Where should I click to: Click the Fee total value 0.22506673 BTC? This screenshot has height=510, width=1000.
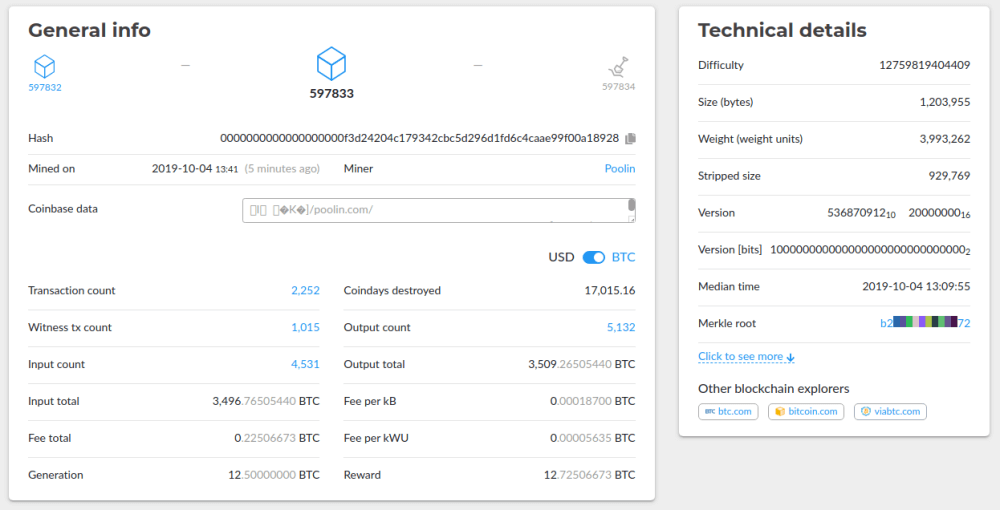pos(277,438)
